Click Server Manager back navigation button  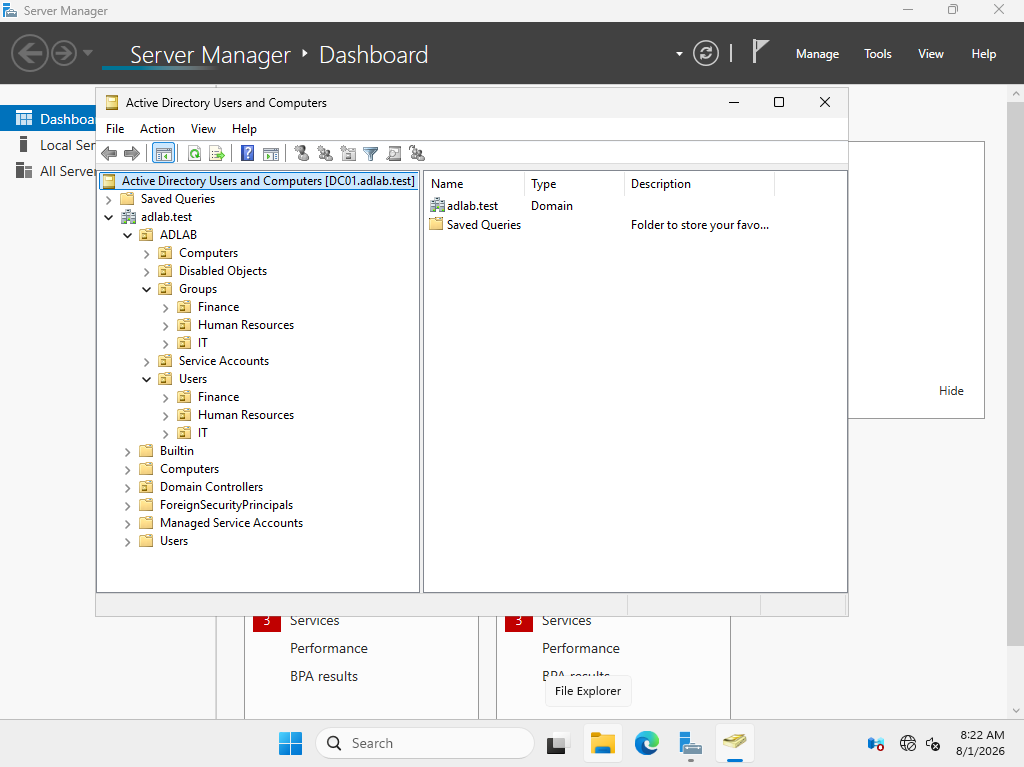tap(29, 53)
